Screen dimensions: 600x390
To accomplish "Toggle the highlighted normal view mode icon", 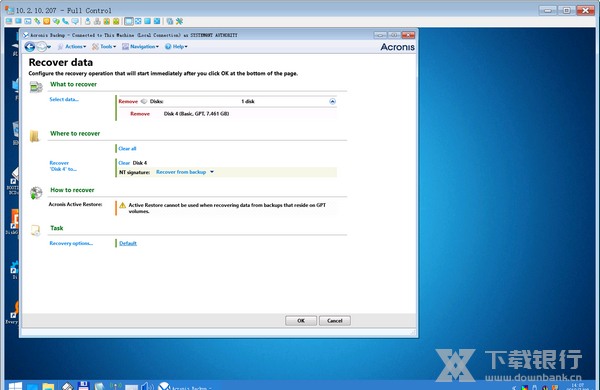I will 129,21.
